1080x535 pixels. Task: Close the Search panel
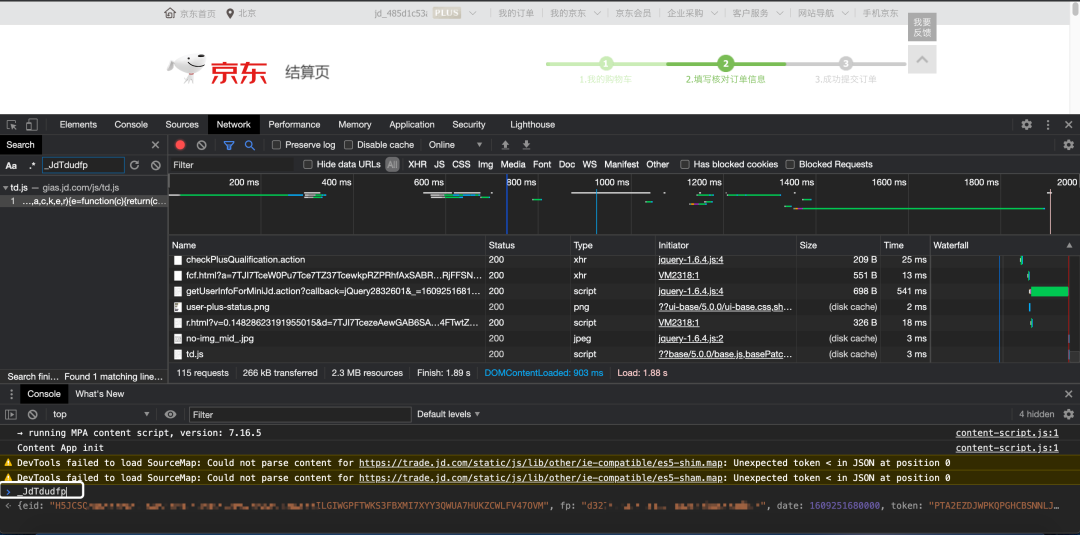tap(156, 145)
